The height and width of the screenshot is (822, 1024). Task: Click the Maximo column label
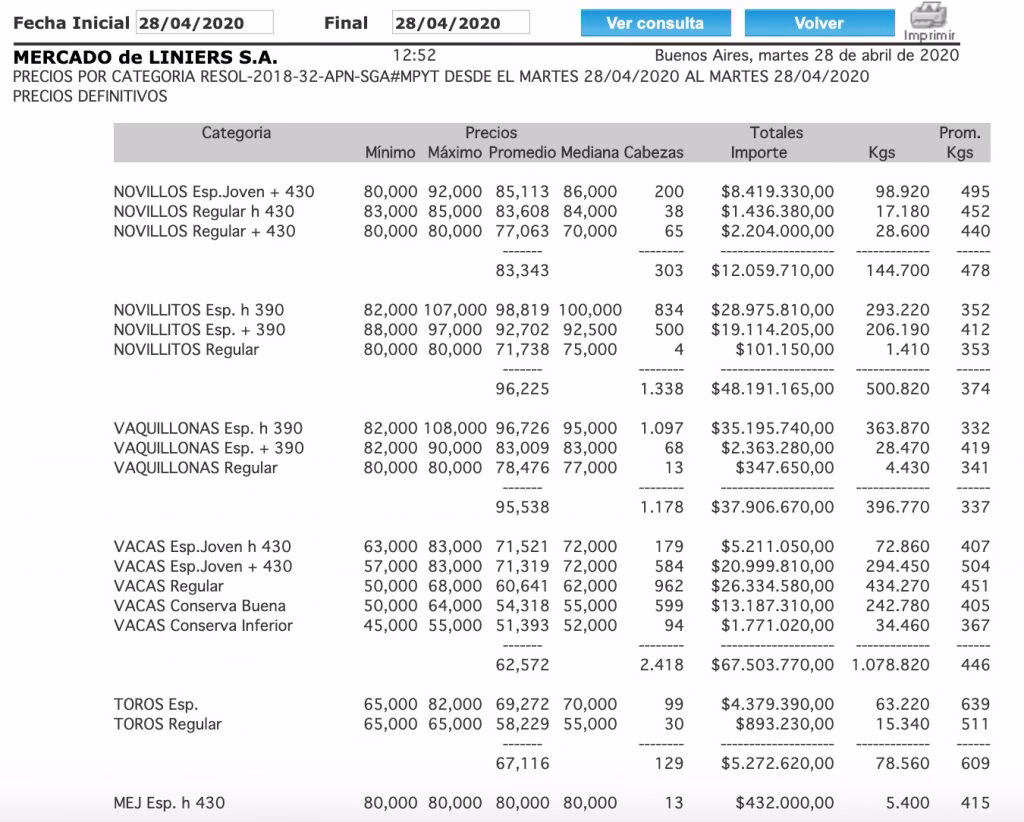coord(451,152)
